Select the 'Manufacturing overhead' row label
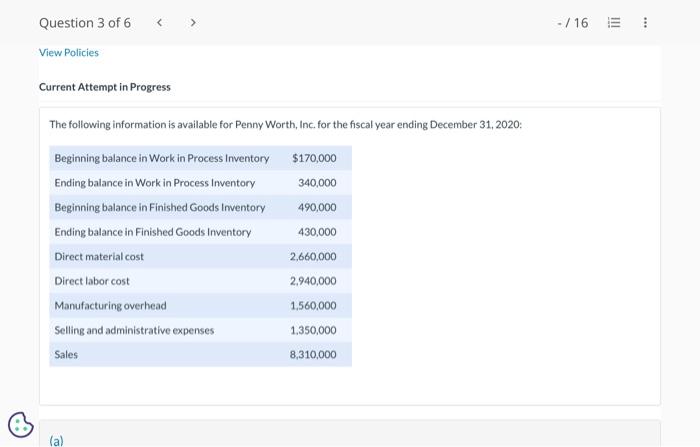The height and width of the screenshot is (447, 700). point(110,305)
